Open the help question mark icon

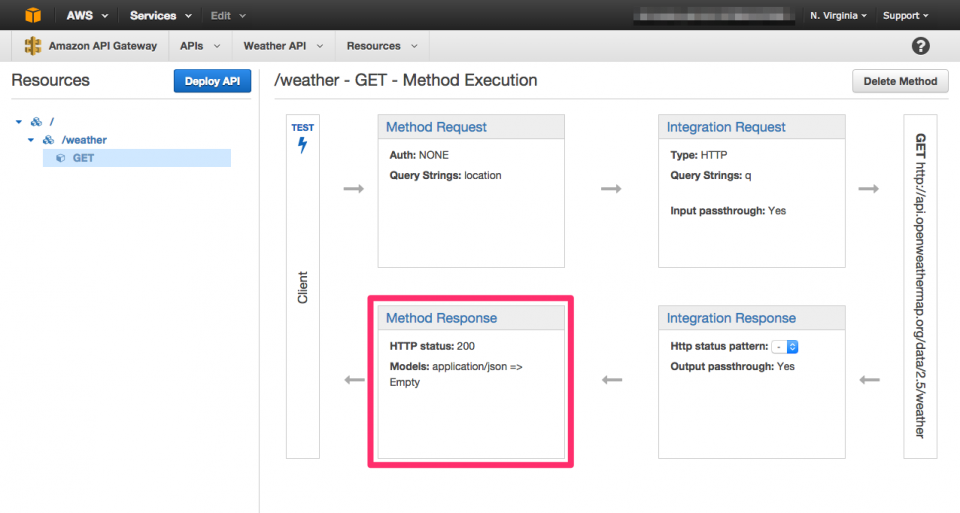click(920, 46)
